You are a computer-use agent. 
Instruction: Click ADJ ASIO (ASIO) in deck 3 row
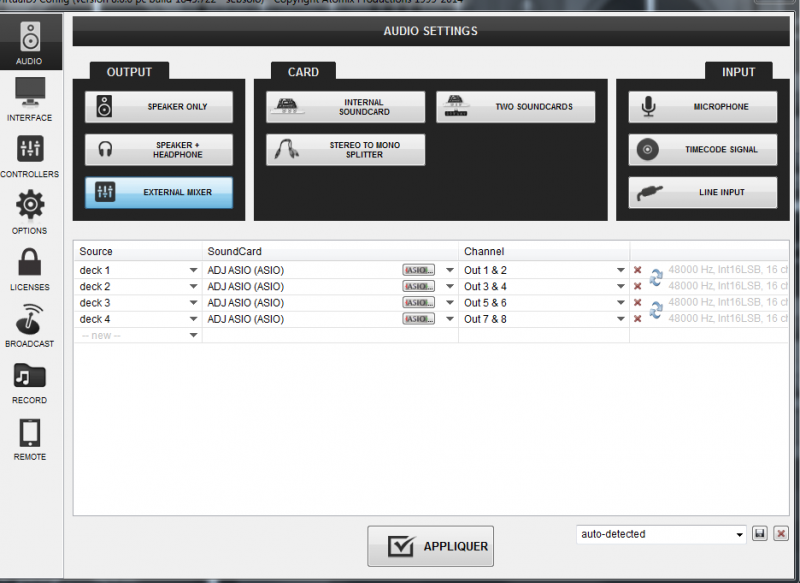[245, 303]
